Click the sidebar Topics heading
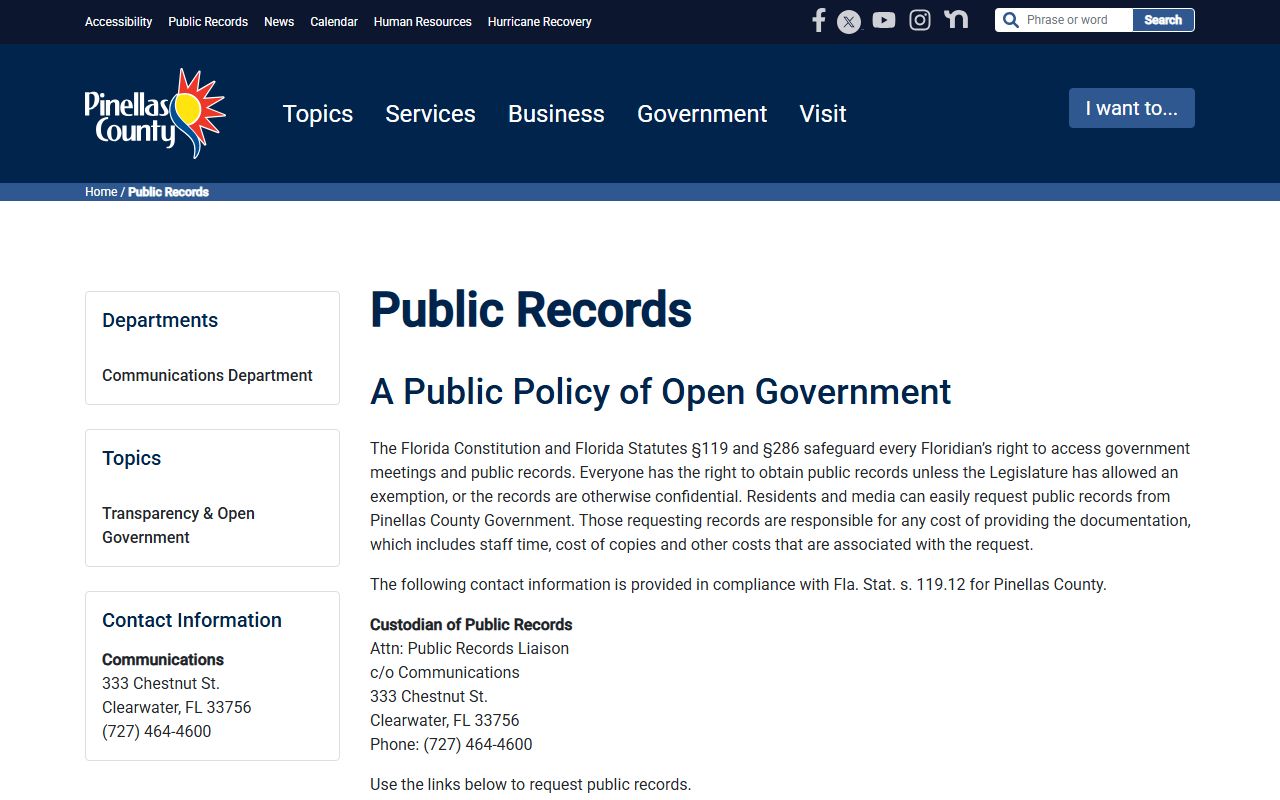Image resolution: width=1280 pixels, height=800 pixels. (x=132, y=458)
